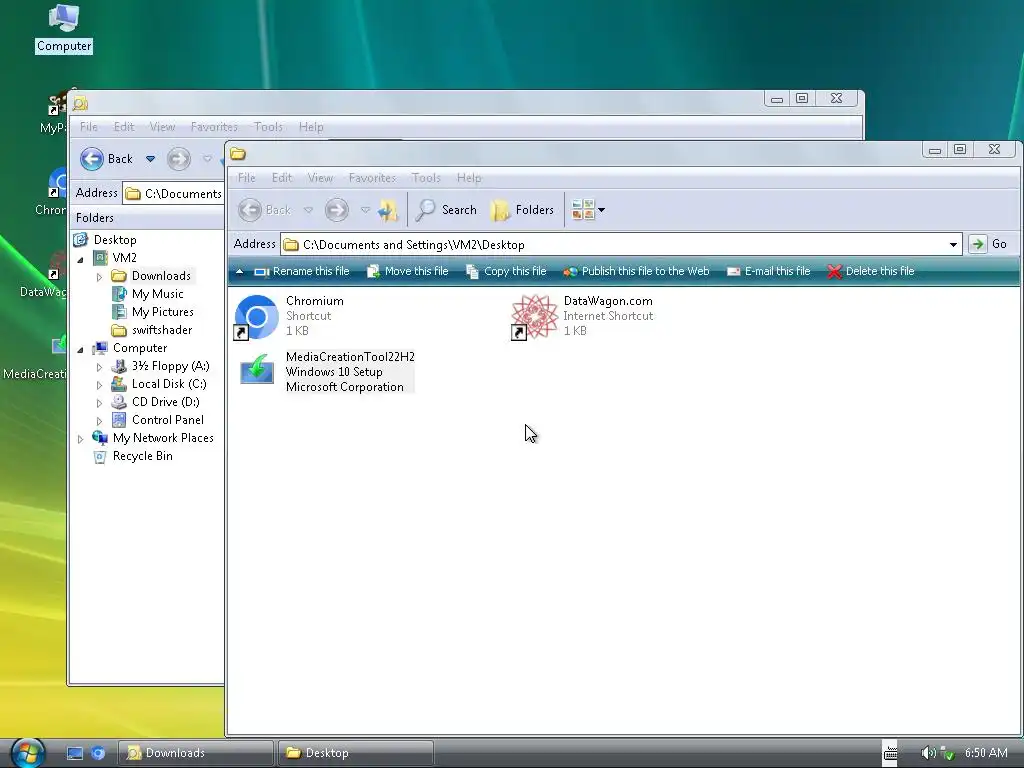Expand the Local Disk (C:) node
This screenshot has height=768, width=1024.
coord(99,385)
